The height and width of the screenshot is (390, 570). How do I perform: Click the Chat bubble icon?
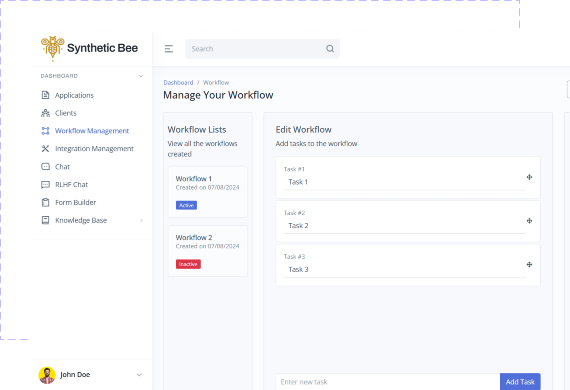coord(45,166)
